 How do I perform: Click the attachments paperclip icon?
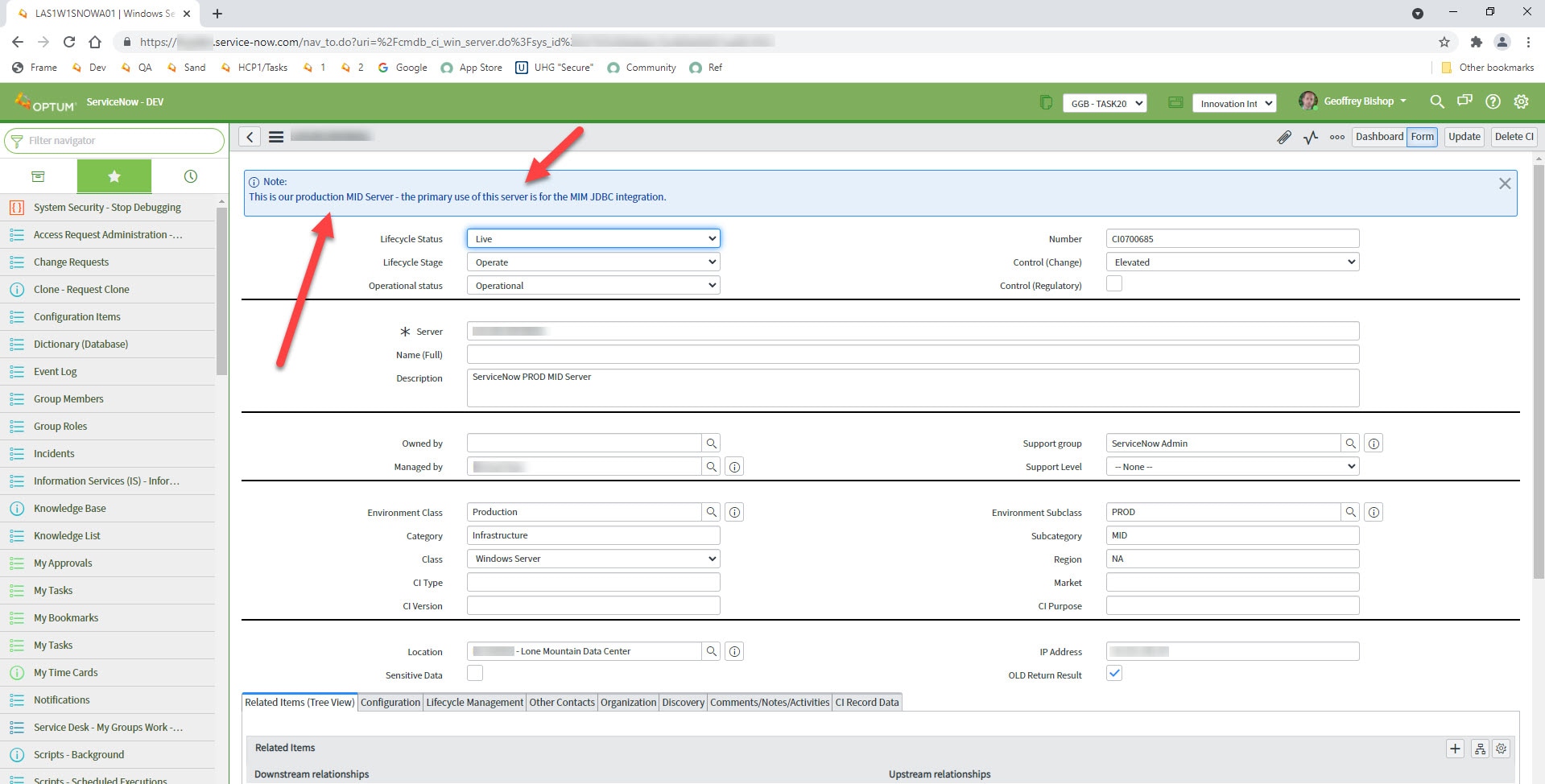[1283, 137]
